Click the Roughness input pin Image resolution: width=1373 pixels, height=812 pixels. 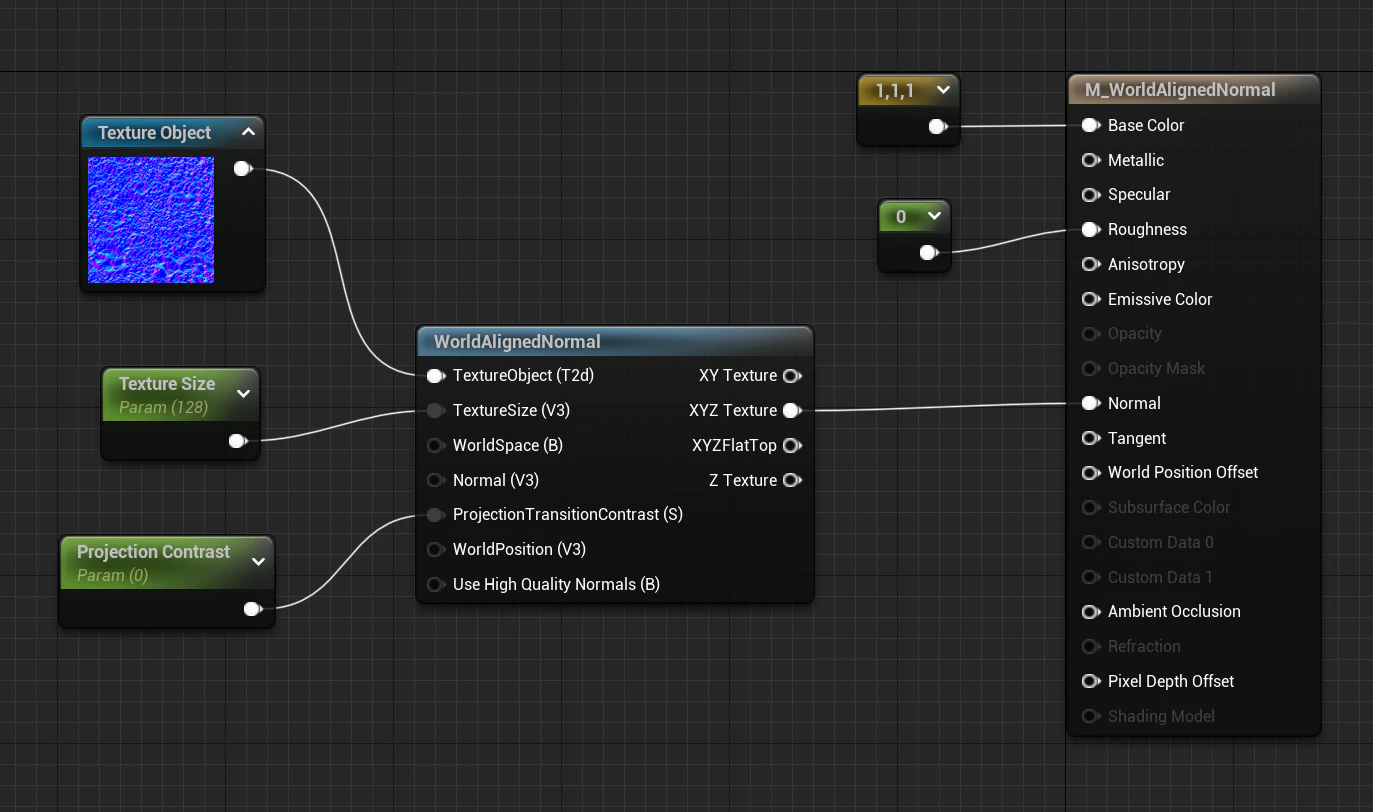1091,229
